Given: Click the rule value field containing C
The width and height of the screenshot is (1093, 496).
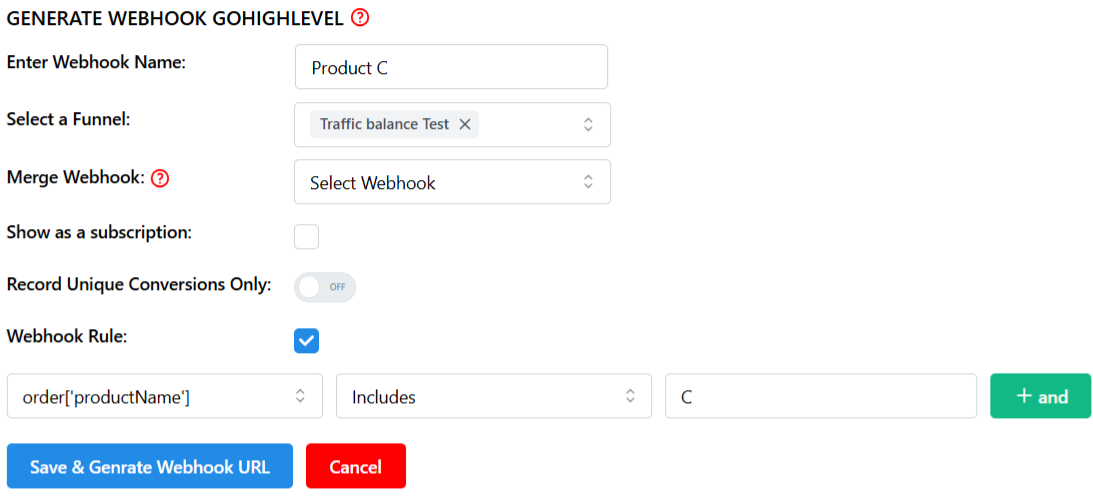Looking at the screenshot, I should tap(821, 396).
